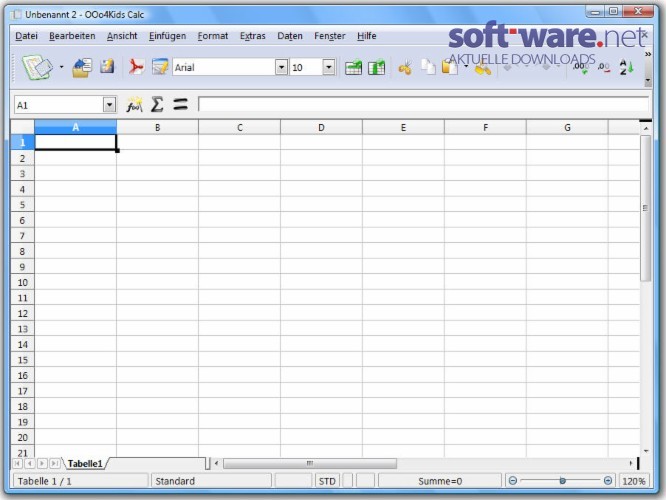Click Delete decimal place icon
Image resolution: width=666 pixels, height=500 pixels.
604,67
